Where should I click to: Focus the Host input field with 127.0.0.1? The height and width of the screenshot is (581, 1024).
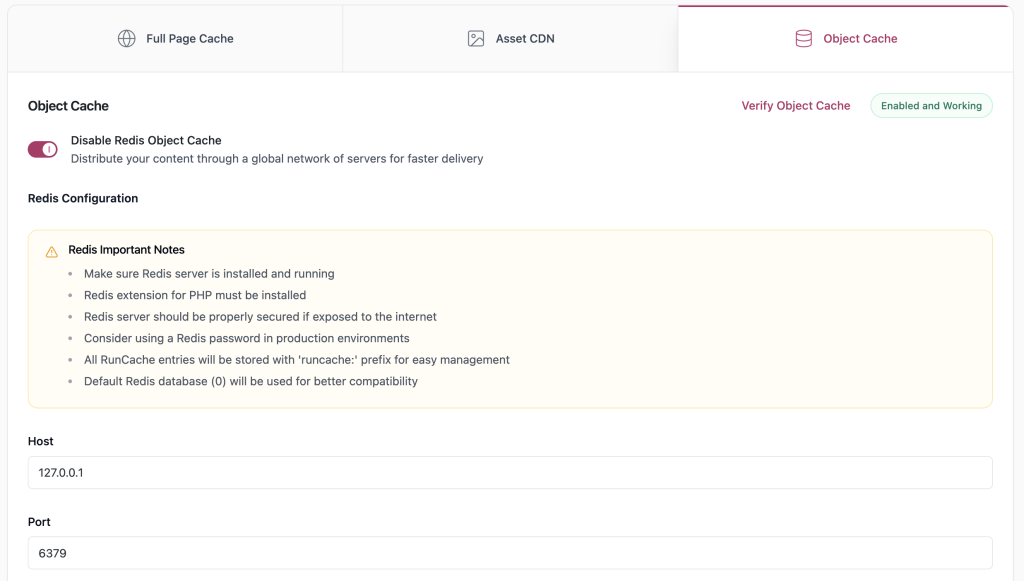[x=510, y=473]
